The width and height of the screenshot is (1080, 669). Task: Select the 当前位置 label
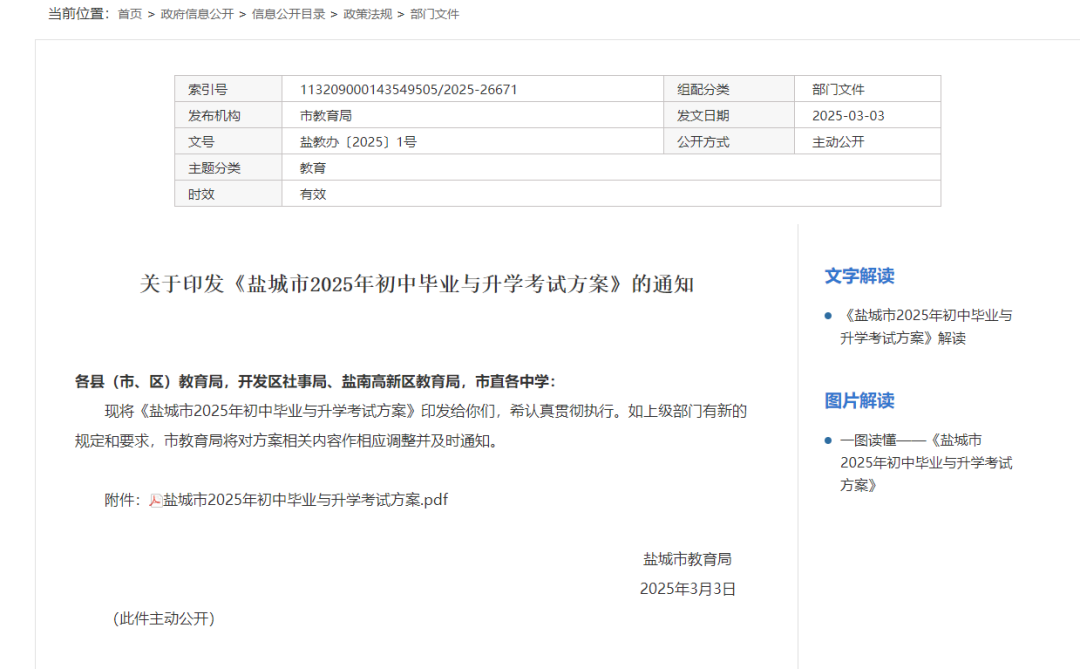point(79,14)
